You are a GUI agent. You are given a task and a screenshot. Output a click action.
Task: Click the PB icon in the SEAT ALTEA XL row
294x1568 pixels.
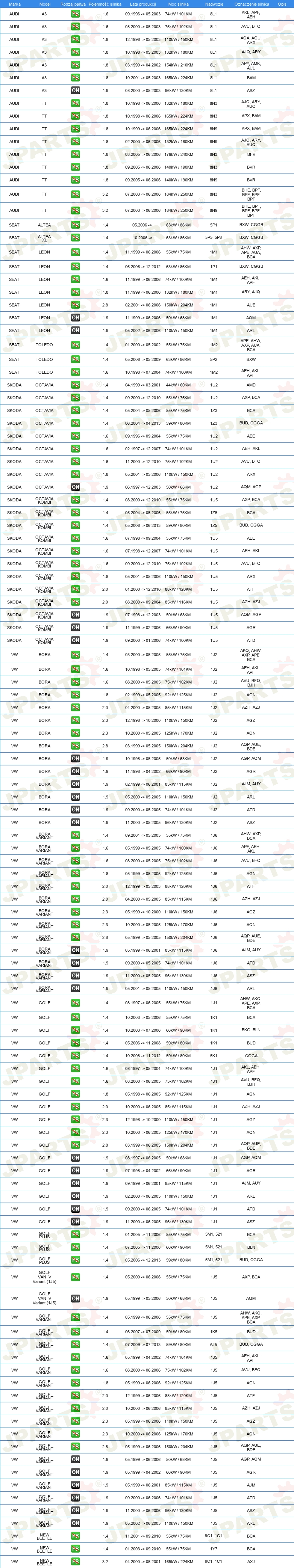(x=75, y=238)
